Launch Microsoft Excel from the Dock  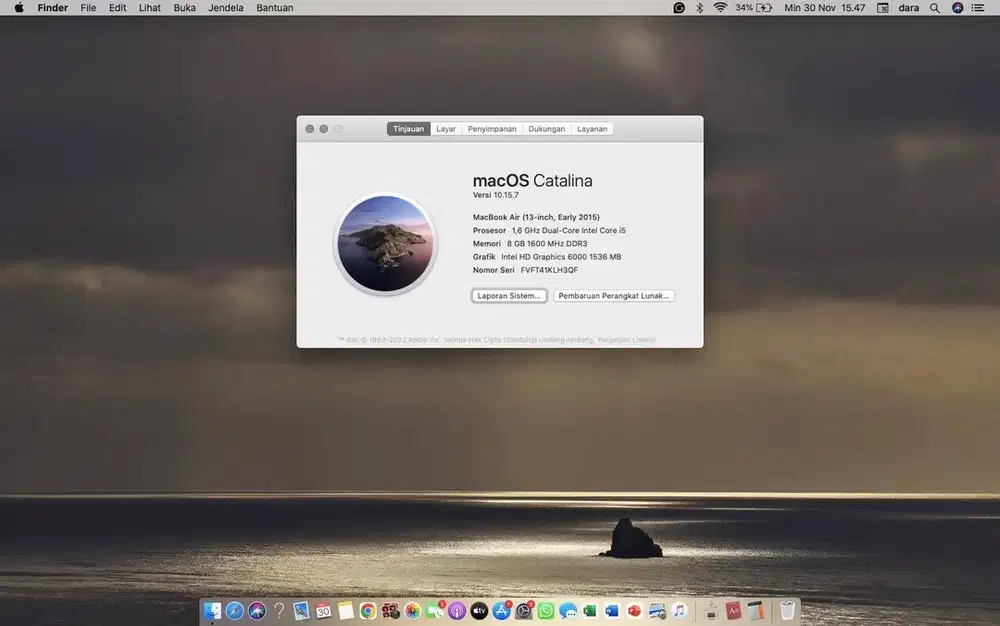[588, 610]
